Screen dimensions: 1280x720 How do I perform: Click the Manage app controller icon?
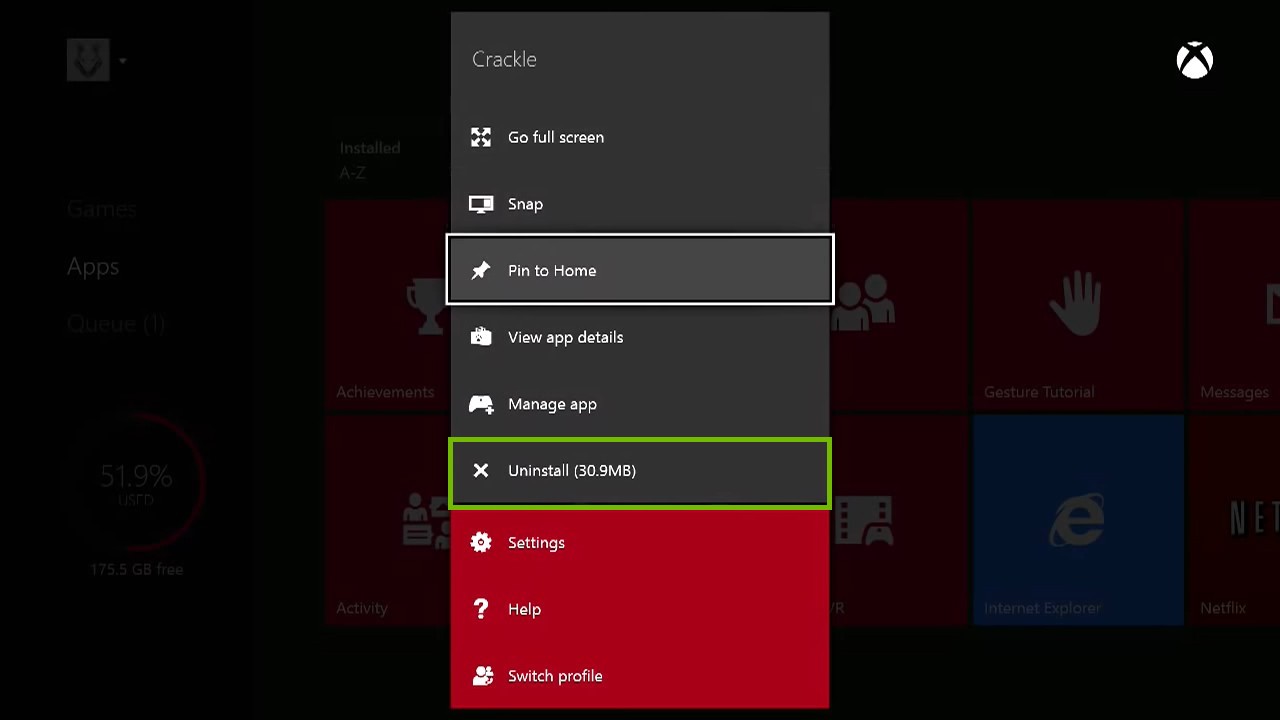coord(481,404)
